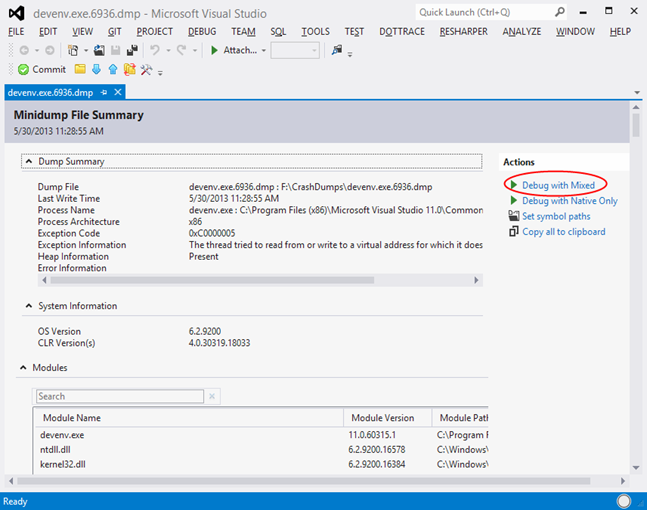647x510 pixels.
Task: Open the empty solution configurations dropdown
Action: tap(295, 50)
